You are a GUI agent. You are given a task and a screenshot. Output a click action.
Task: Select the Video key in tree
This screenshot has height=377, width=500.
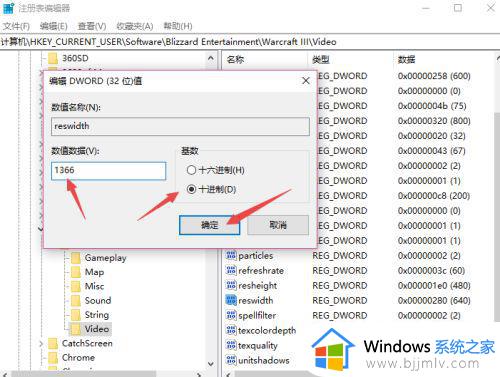[x=97, y=329]
